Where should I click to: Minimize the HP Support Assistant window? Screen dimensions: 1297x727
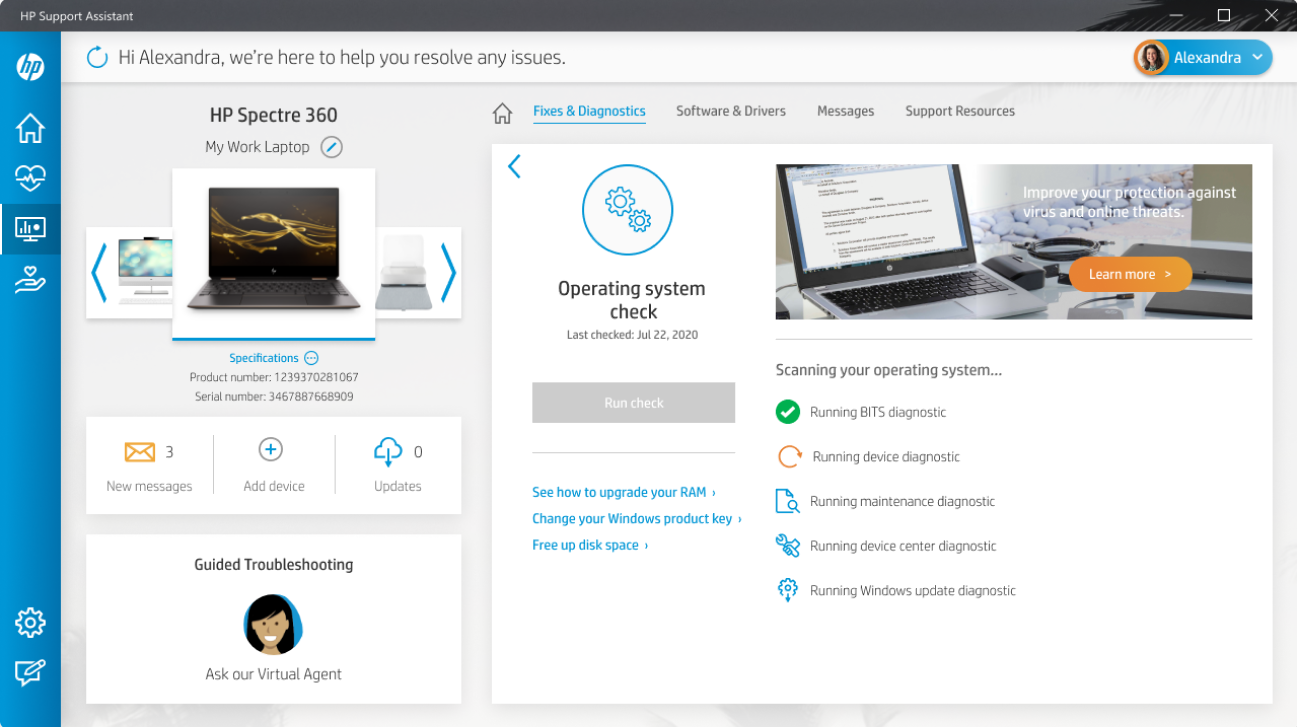click(1176, 15)
